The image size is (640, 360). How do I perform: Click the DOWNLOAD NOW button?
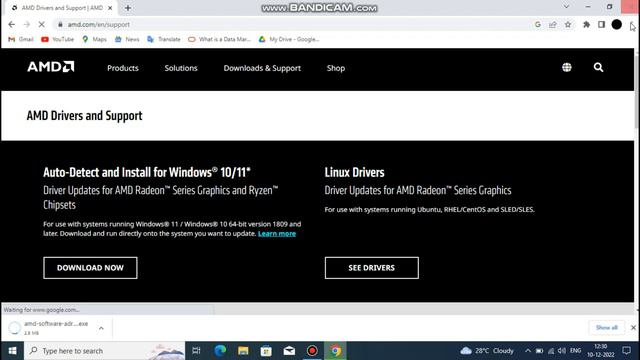90,268
